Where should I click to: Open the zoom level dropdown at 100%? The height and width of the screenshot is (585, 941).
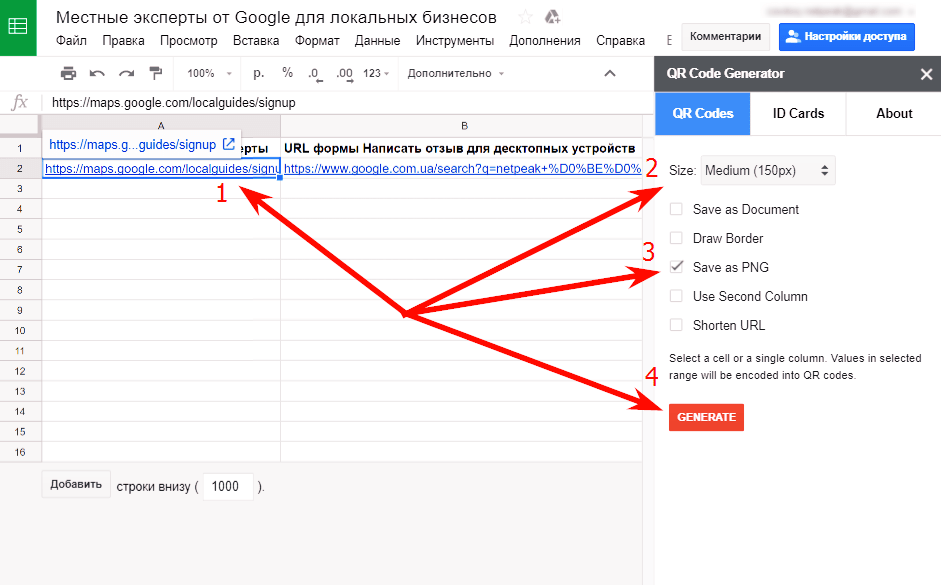[x=206, y=73]
